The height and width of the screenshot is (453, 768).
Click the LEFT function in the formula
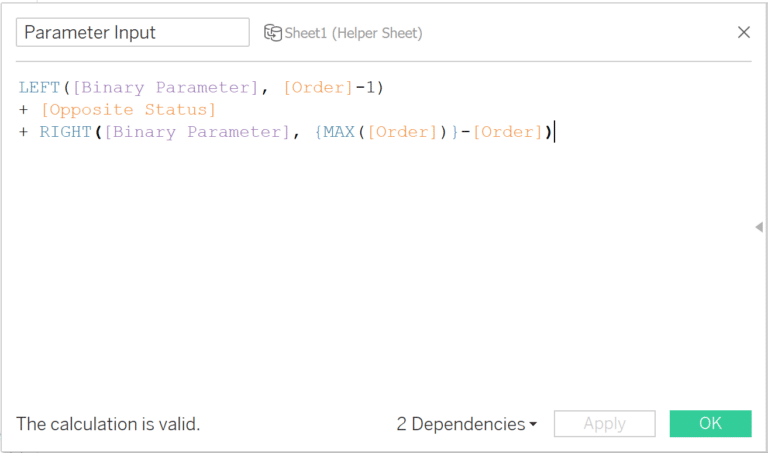[x=39, y=88]
